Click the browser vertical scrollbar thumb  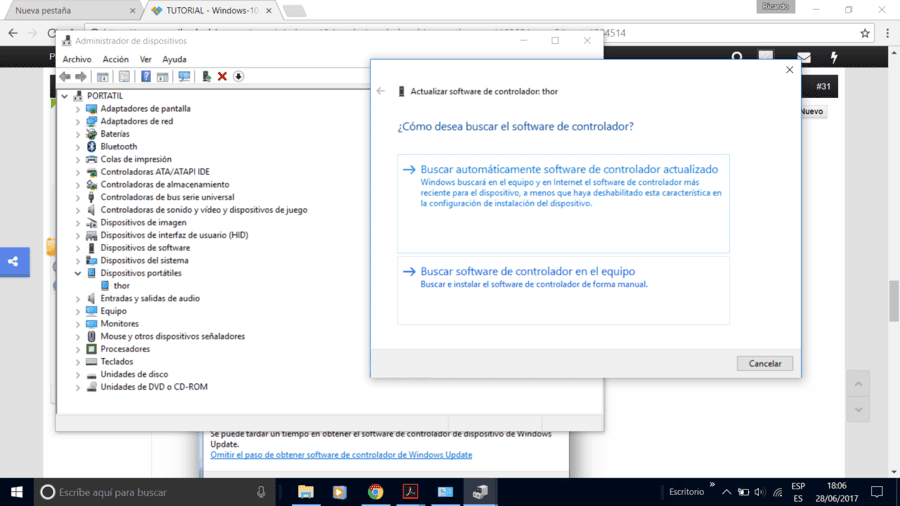tap(894, 301)
